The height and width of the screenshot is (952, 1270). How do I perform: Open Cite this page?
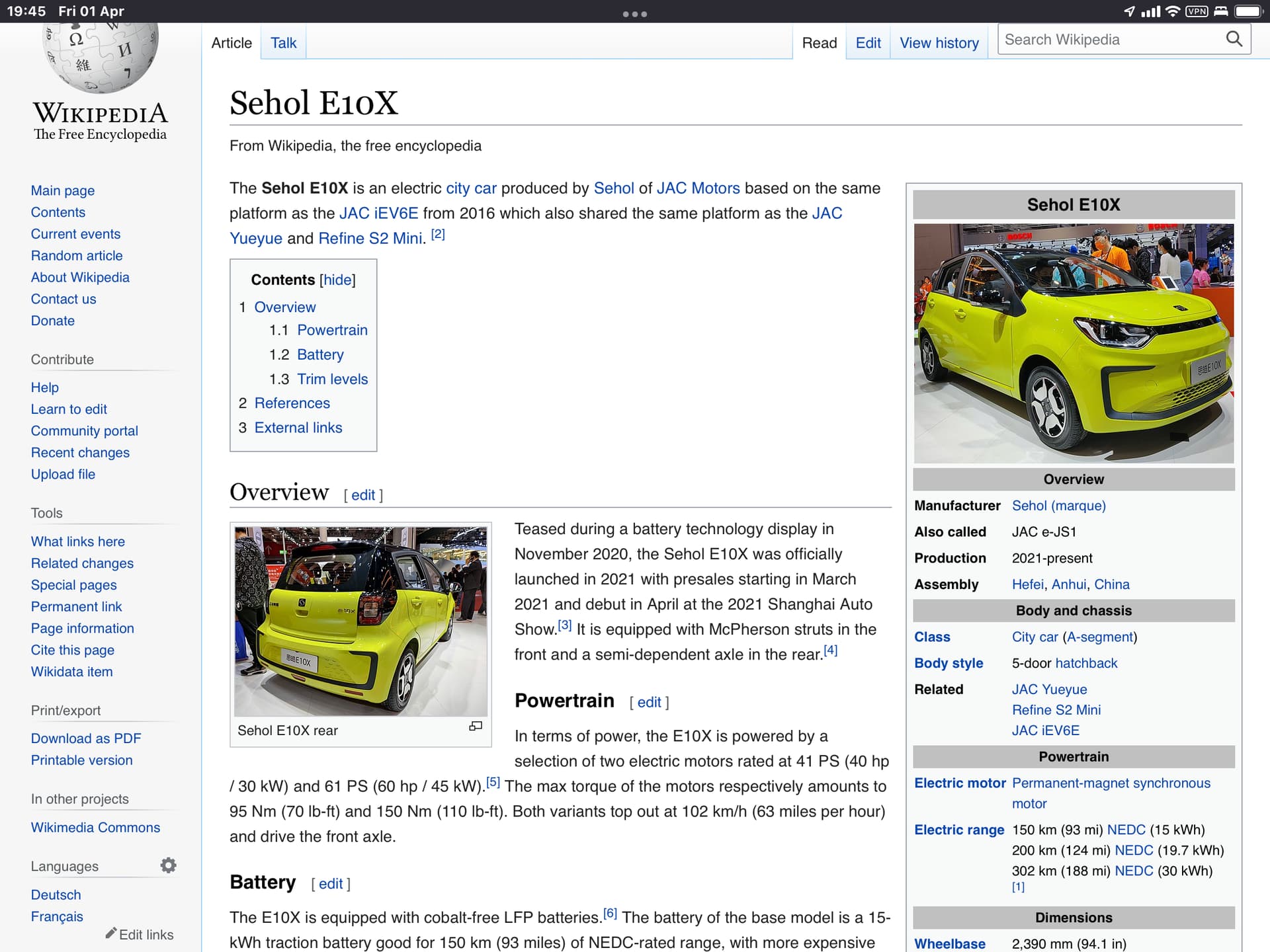pyautogui.click(x=73, y=650)
